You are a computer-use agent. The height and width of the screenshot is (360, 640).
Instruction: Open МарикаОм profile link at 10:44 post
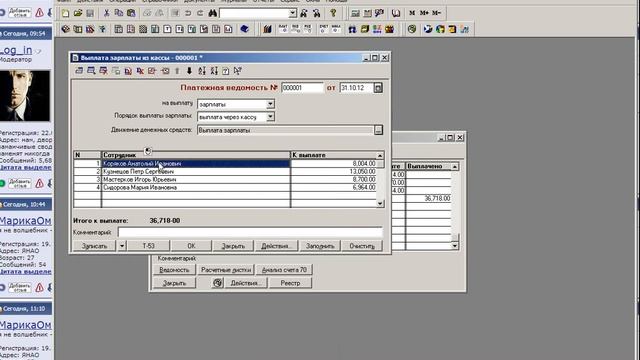coord(26,221)
